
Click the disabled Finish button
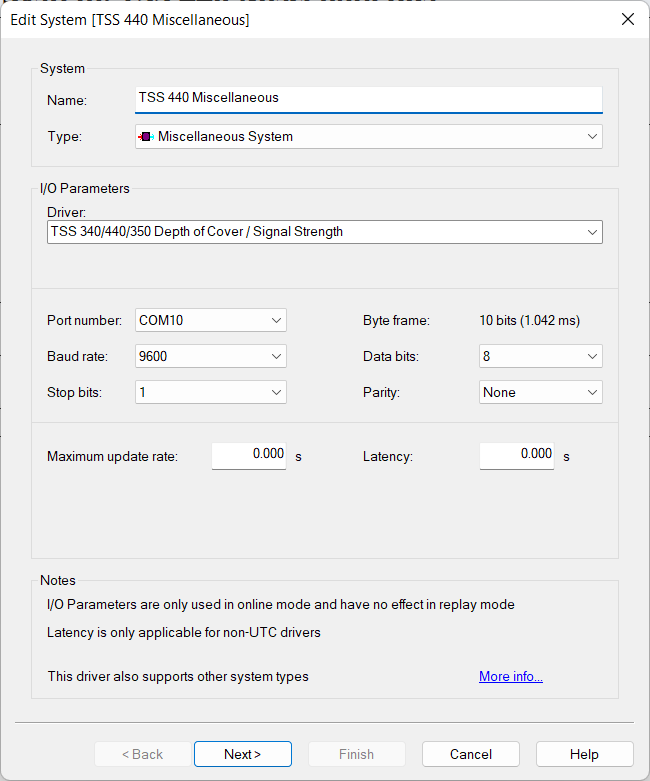click(x=356, y=754)
